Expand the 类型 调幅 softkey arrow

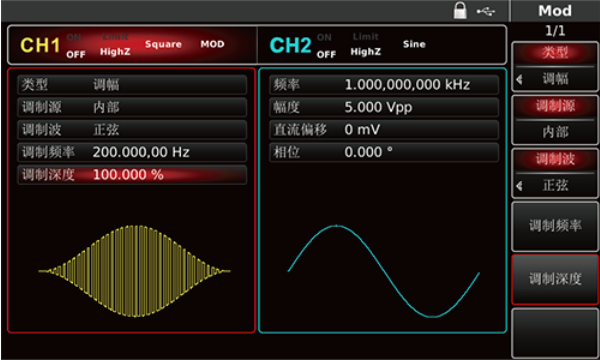(x=519, y=79)
